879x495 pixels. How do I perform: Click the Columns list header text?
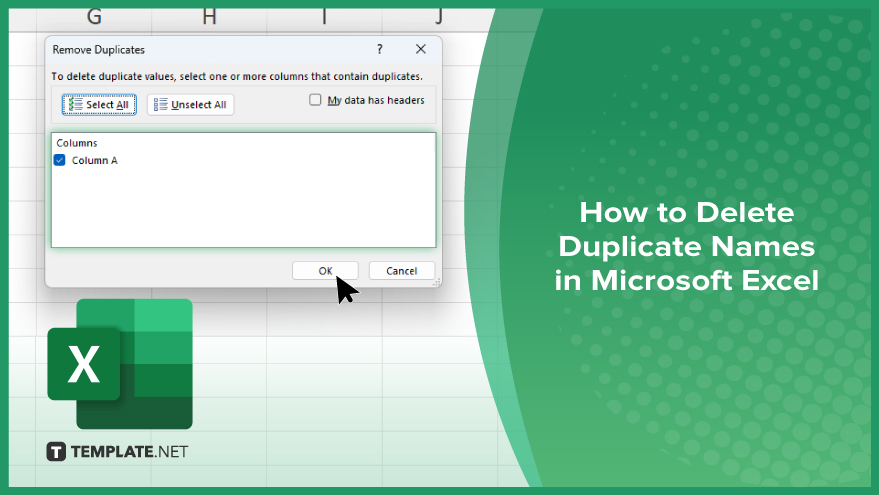(77, 143)
